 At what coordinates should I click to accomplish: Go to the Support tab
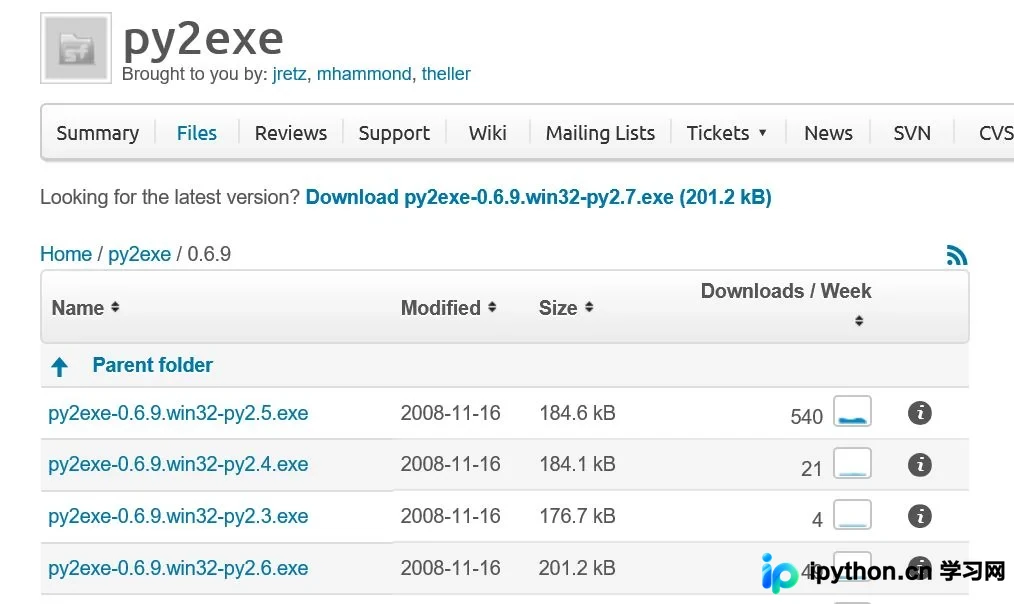click(394, 133)
